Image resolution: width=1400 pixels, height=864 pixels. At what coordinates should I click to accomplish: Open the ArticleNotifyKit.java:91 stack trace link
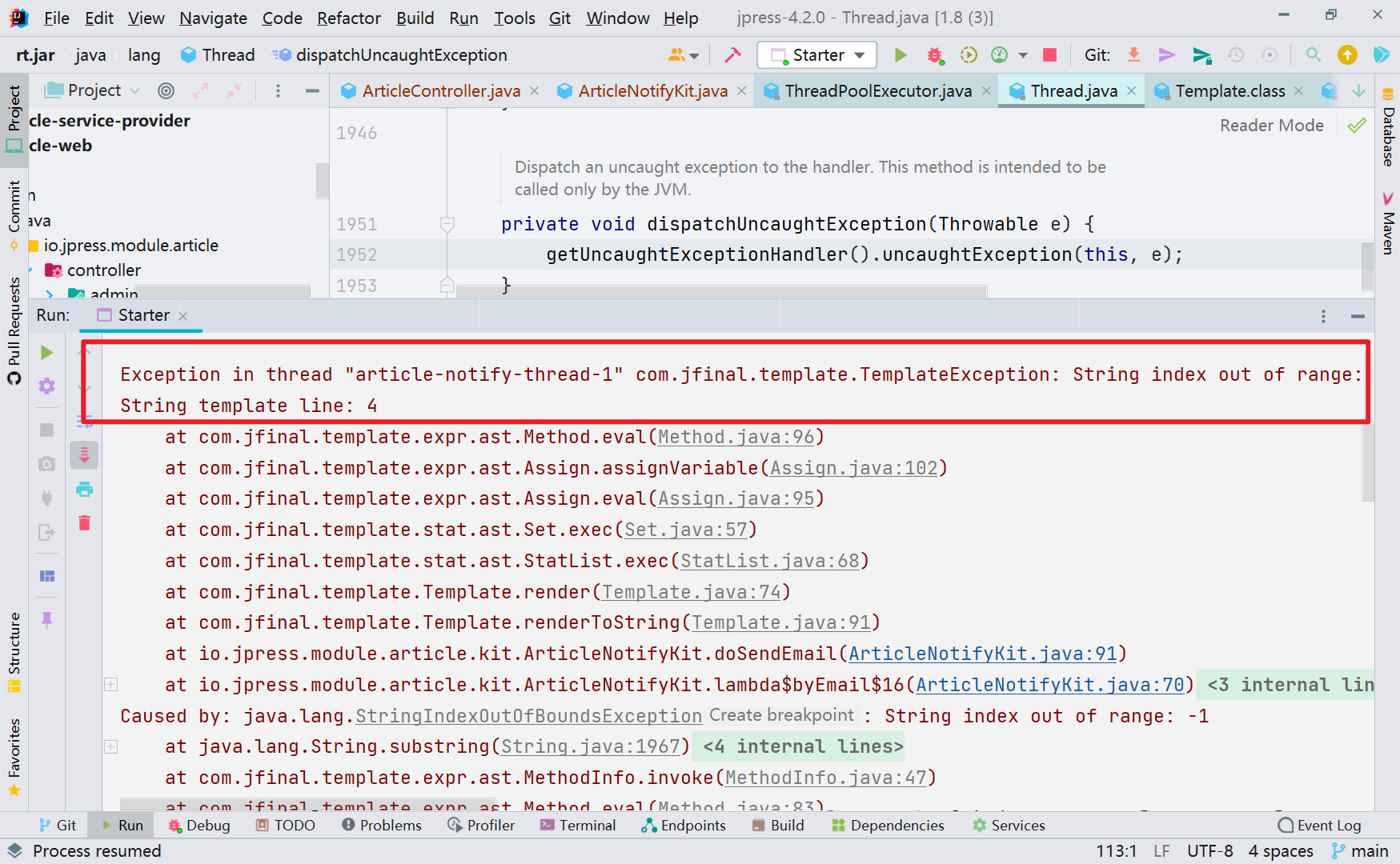(982, 654)
